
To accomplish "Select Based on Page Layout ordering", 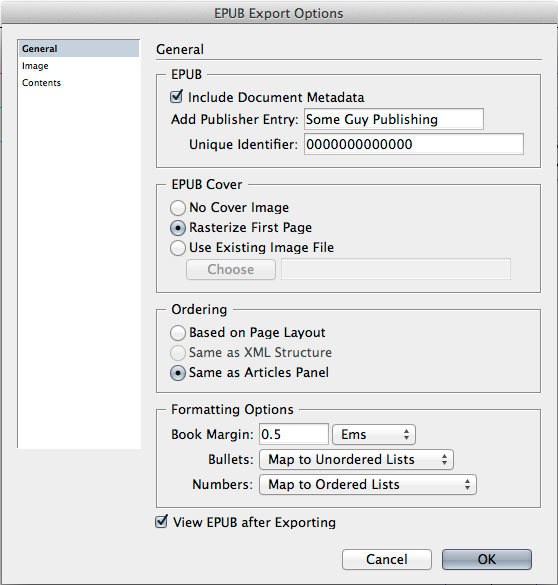I will click(x=178, y=333).
